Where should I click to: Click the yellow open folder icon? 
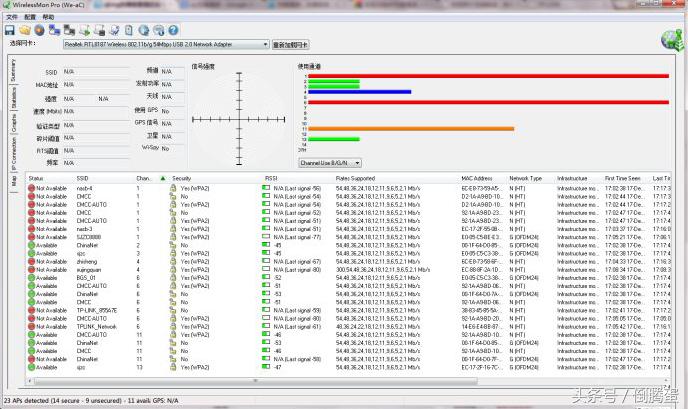[x=25, y=30]
